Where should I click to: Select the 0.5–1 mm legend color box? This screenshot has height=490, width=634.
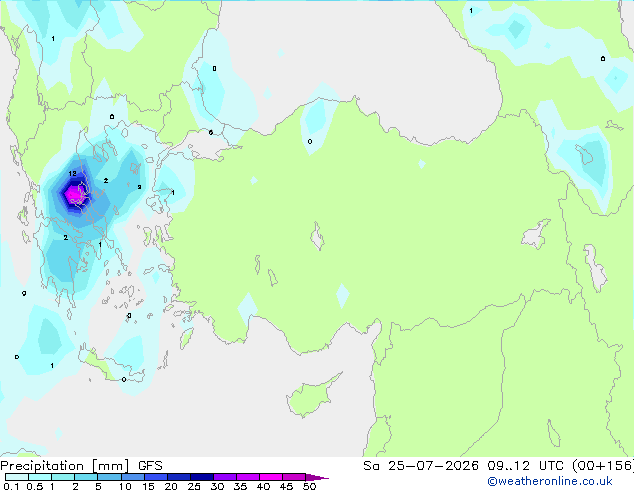click(x=40, y=477)
